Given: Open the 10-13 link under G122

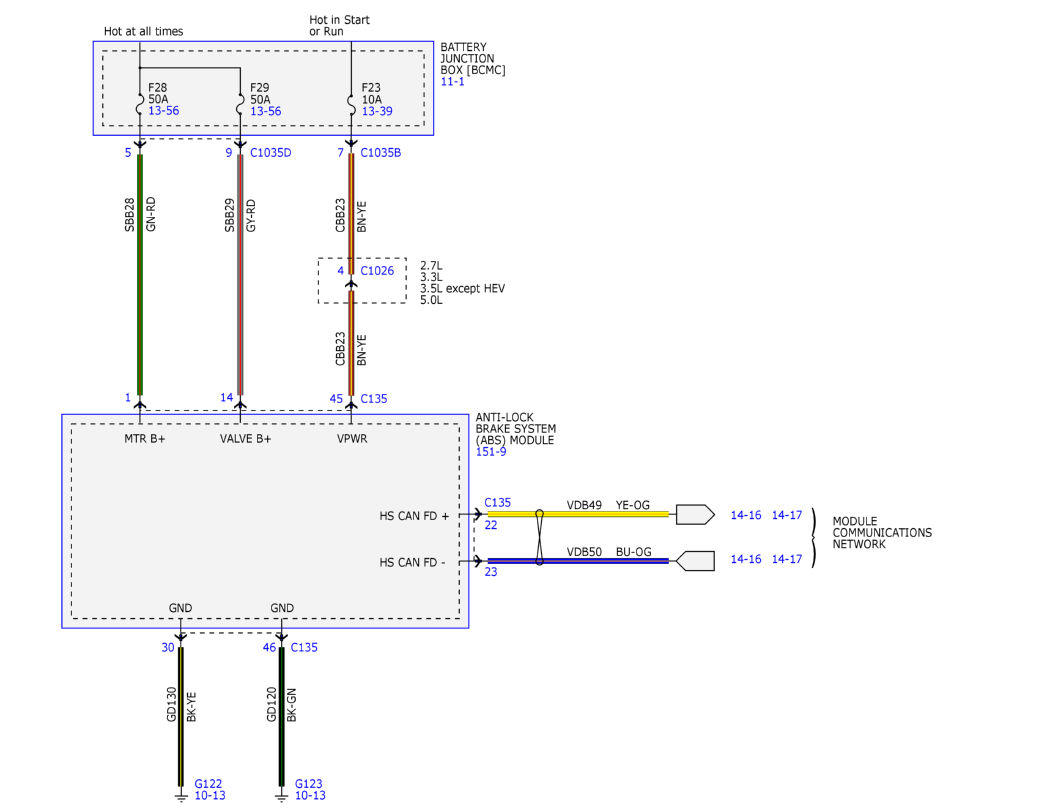Looking at the screenshot, I should click(210, 796).
